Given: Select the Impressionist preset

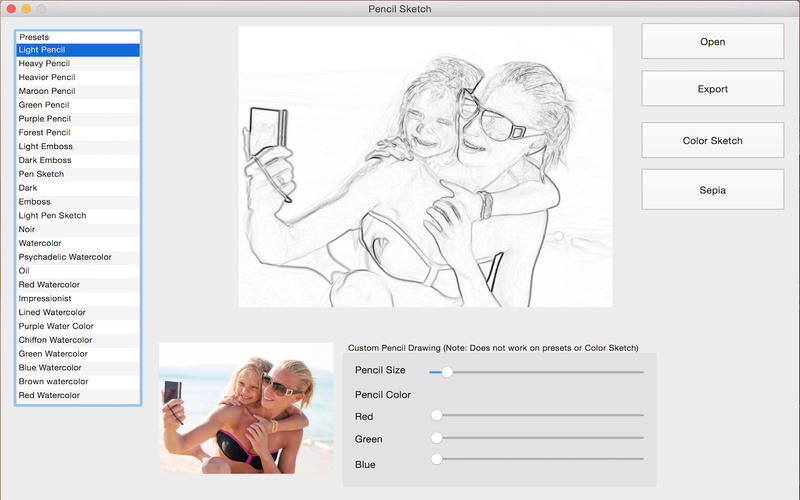Looking at the screenshot, I should coord(77,299).
